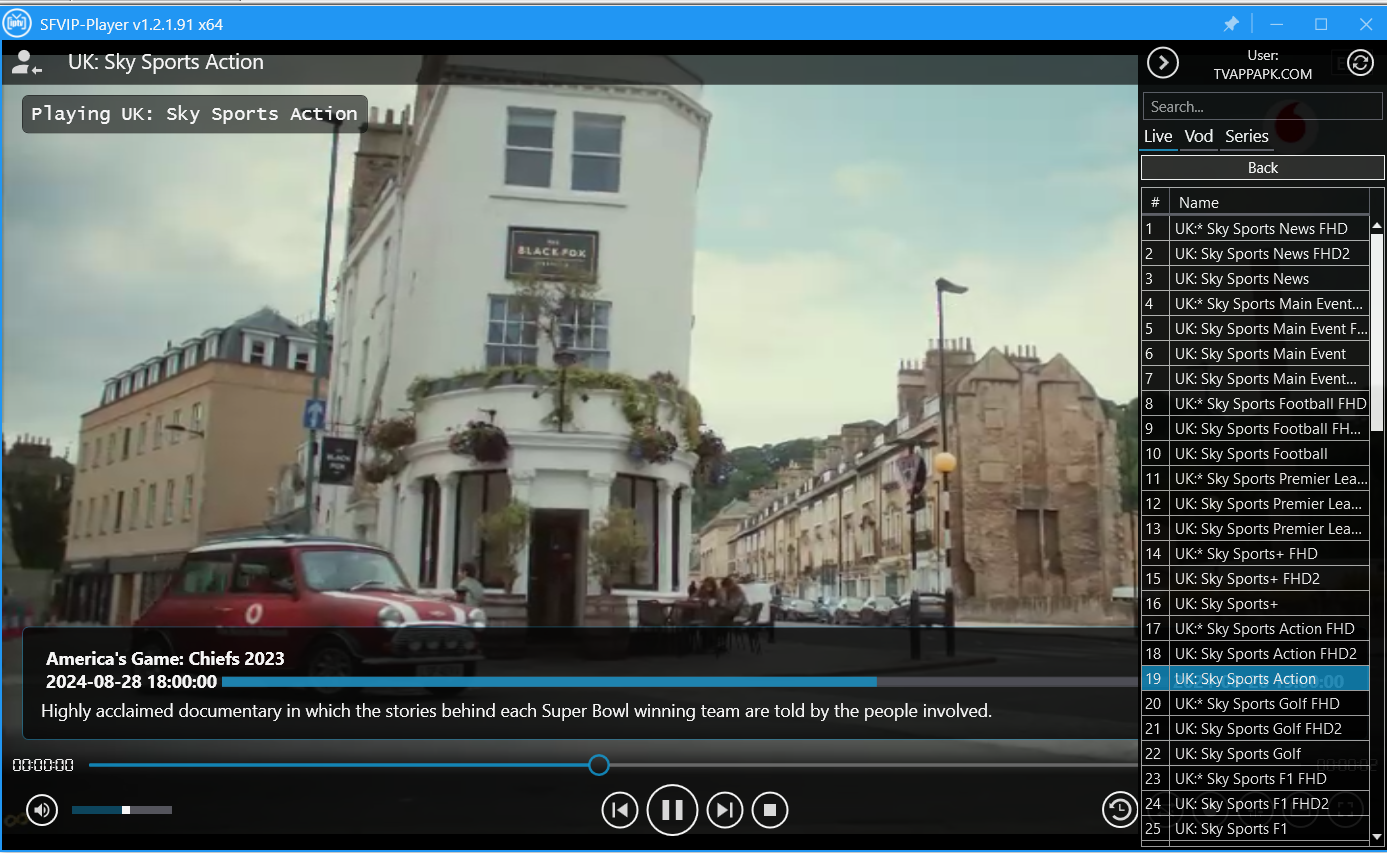Click the channel list scrollbar thumb
The height and width of the screenshot is (853, 1387).
tap(1377, 332)
